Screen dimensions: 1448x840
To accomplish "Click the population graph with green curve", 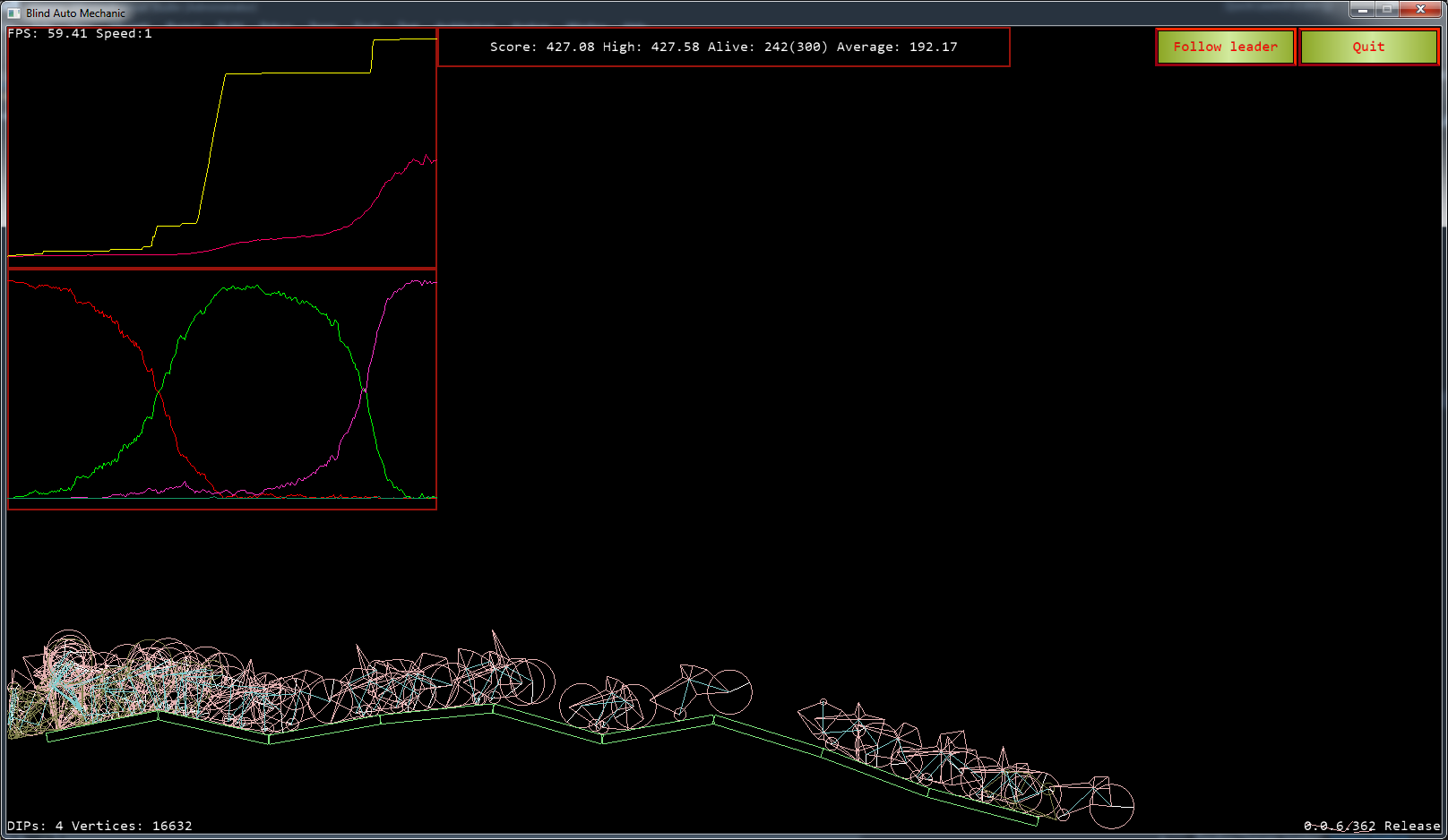I will pyautogui.click(x=222, y=390).
